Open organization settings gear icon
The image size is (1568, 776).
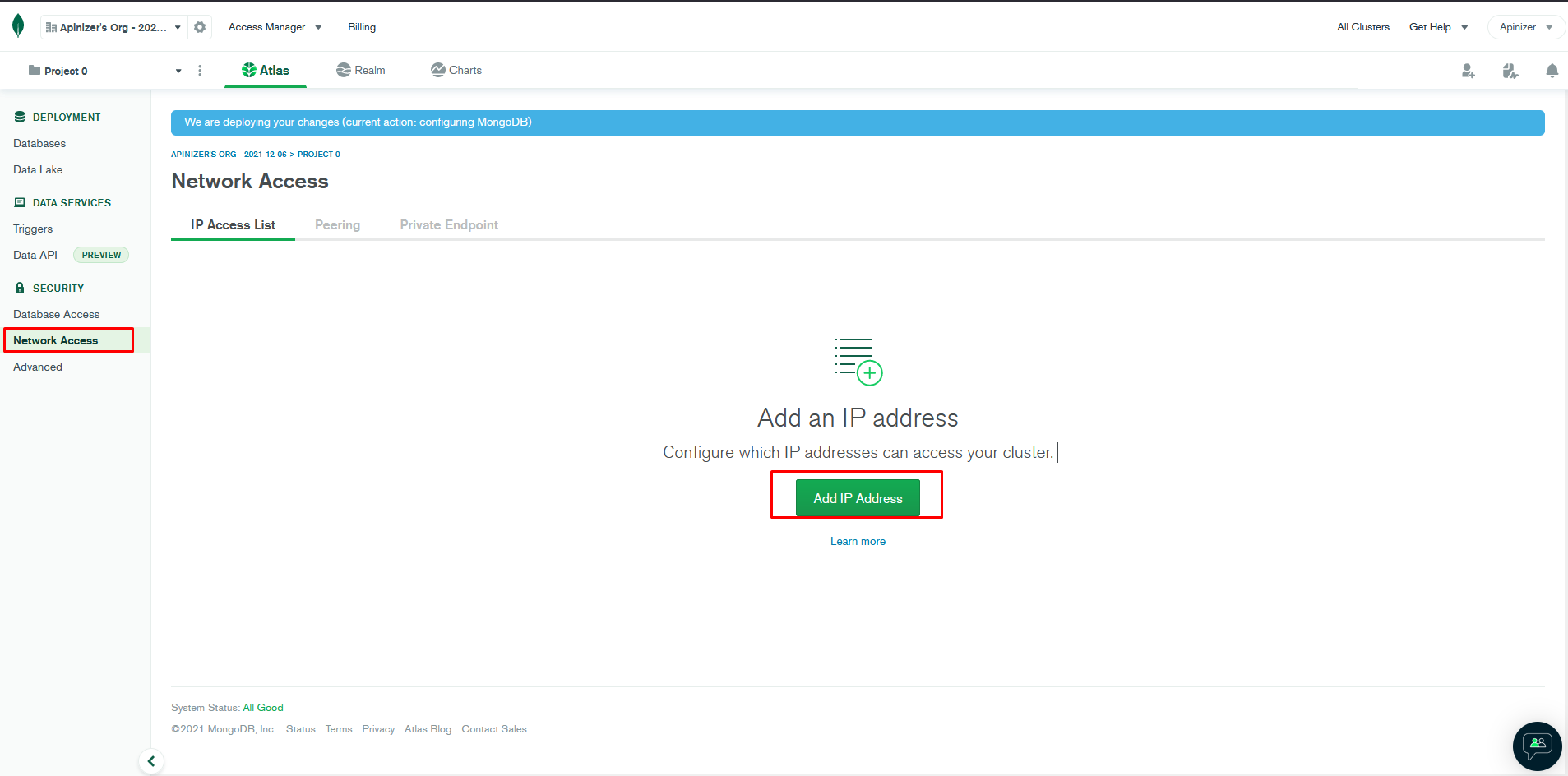(x=200, y=27)
